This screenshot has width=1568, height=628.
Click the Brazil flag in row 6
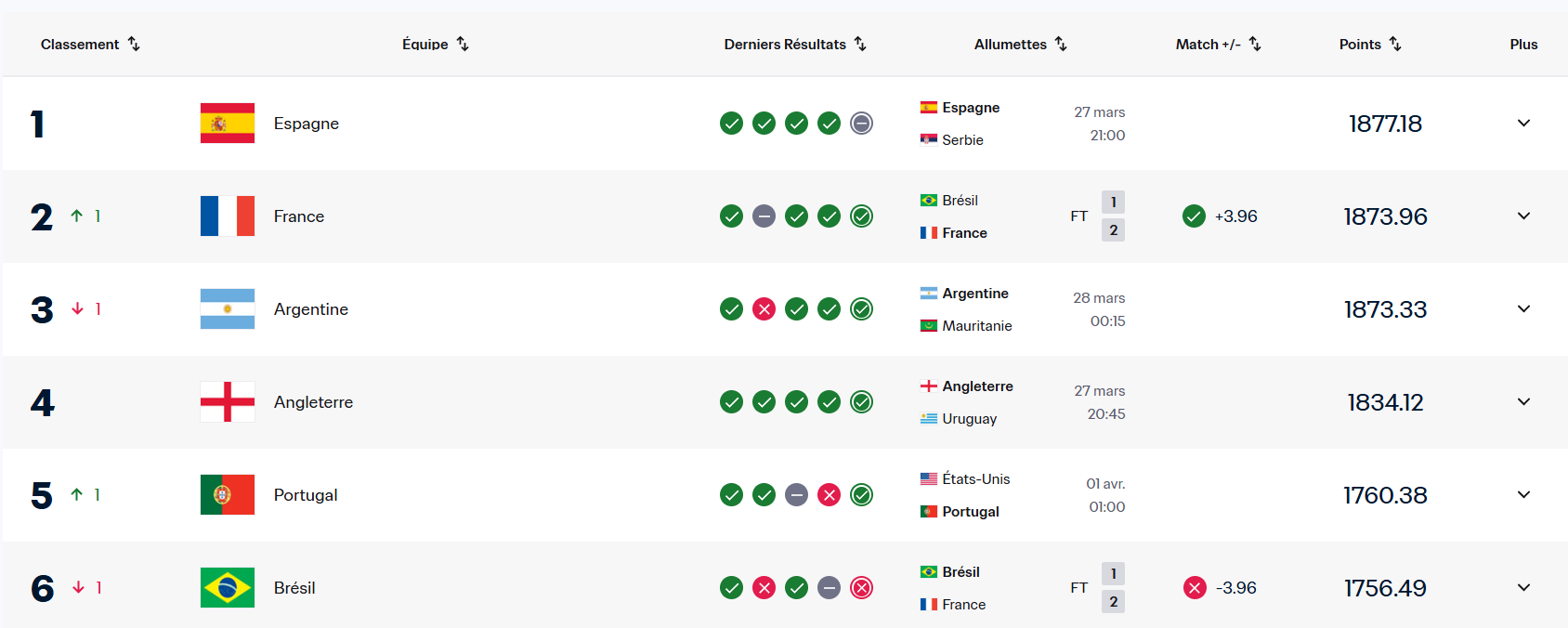(x=226, y=587)
